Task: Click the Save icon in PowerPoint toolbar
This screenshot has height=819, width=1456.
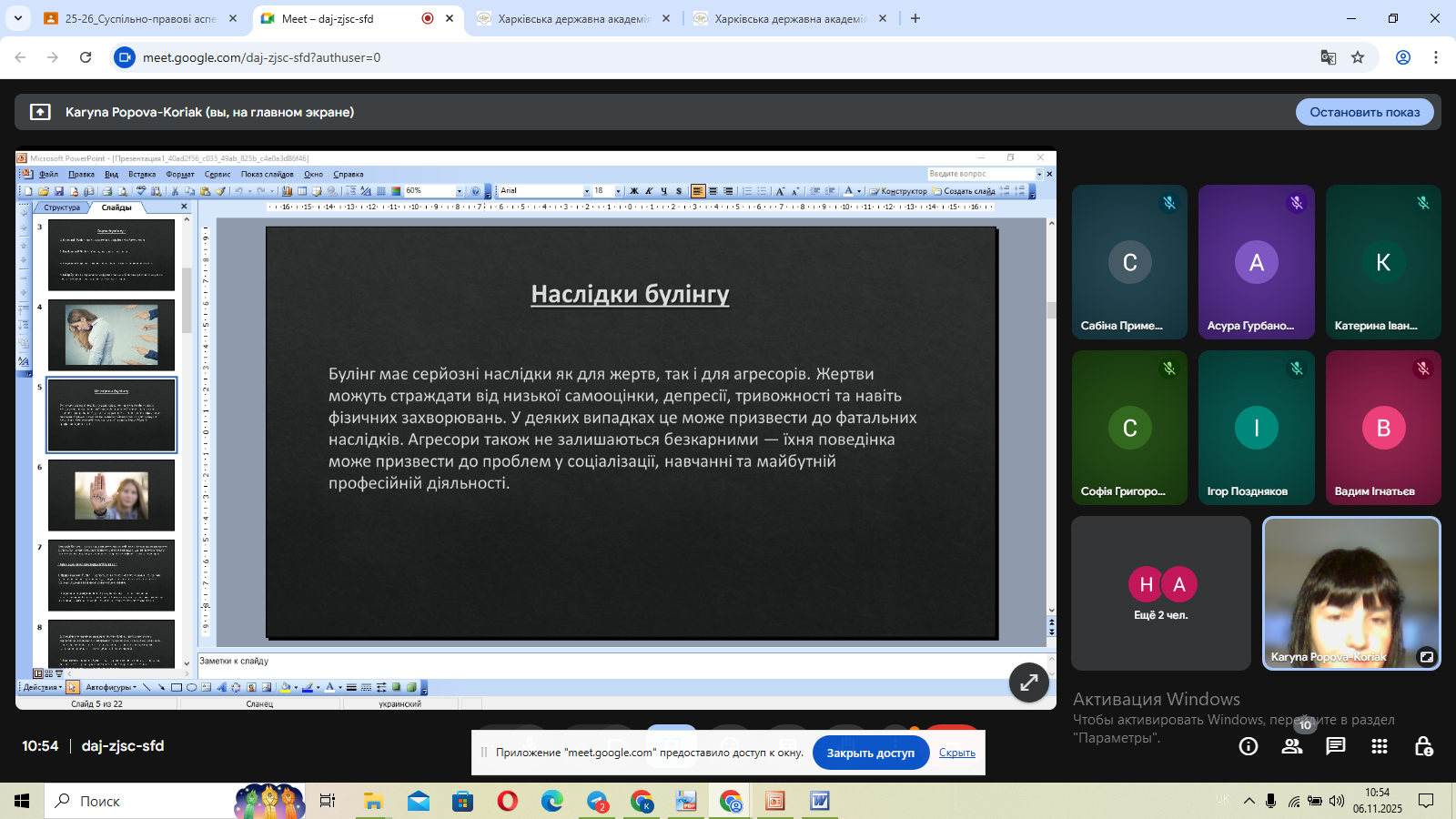Action: pyautogui.click(x=58, y=191)
